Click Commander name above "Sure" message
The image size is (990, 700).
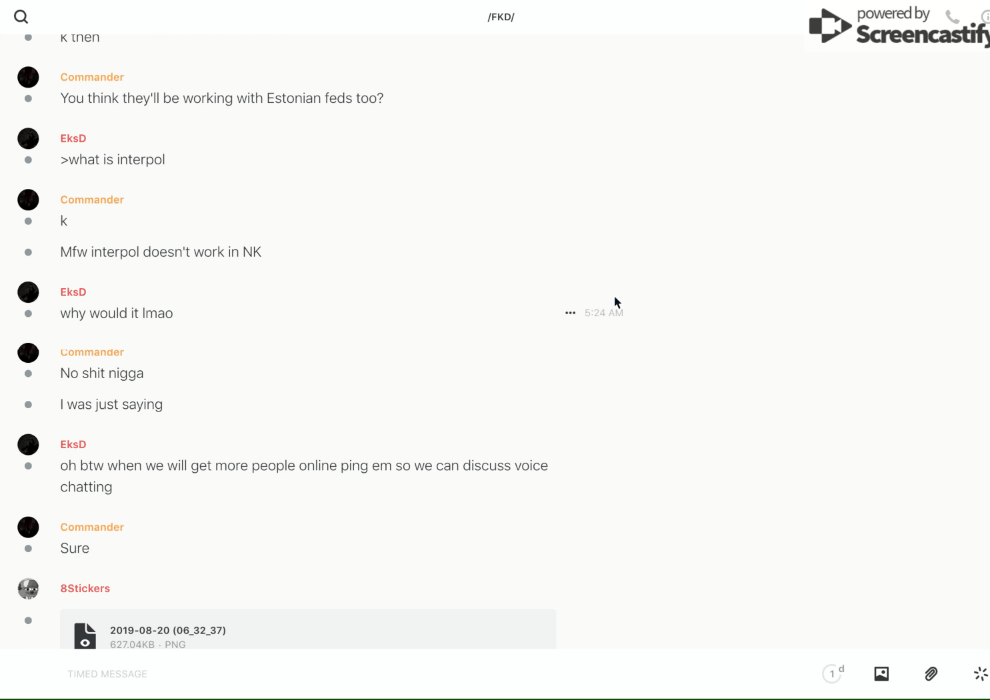92,527
